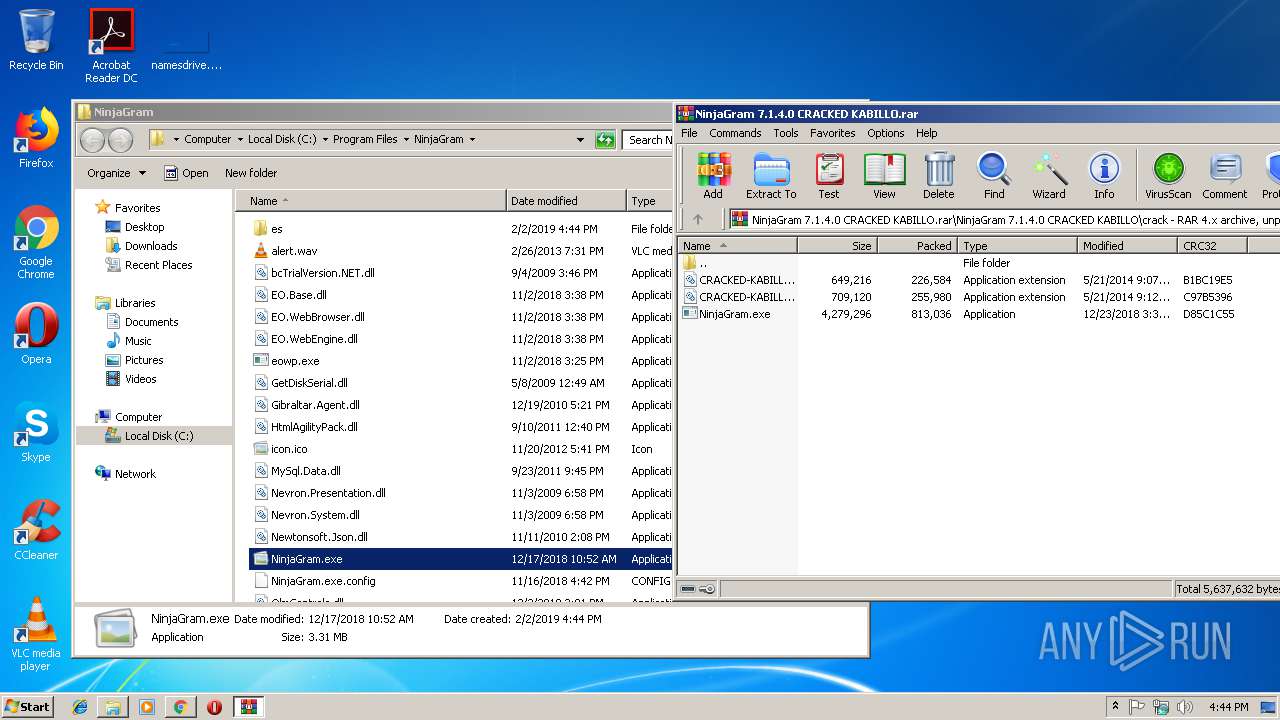Sort WinRAR list by Packed column

coord(918,245)
